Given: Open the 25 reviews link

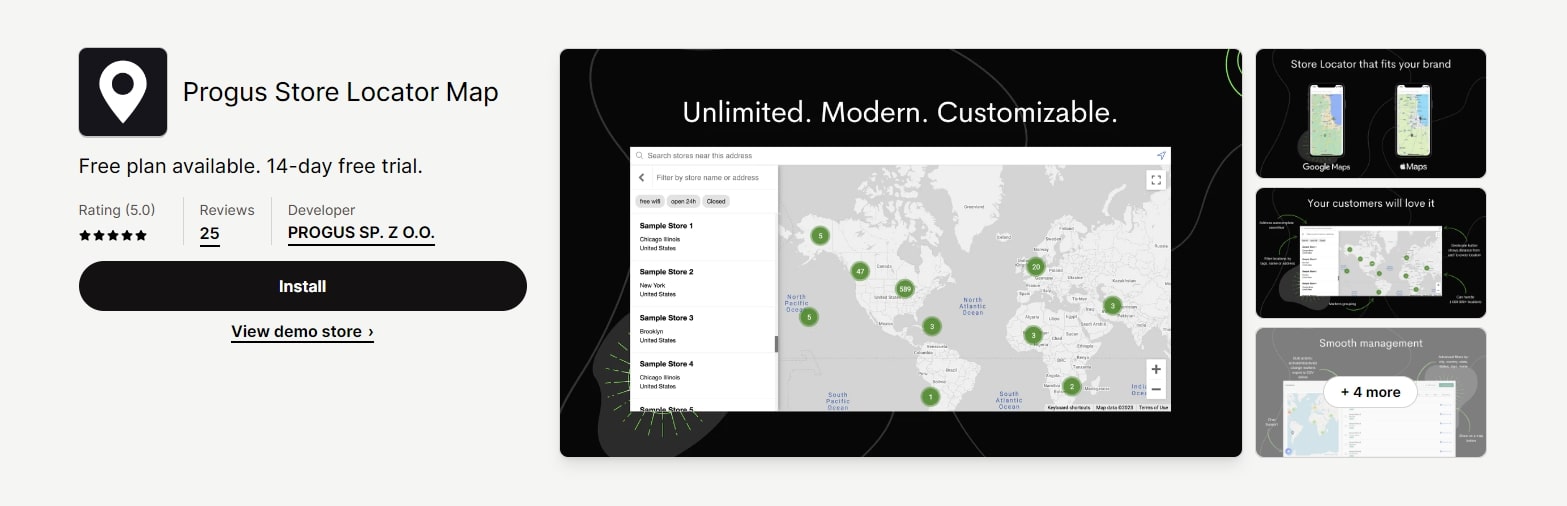Looking at the screenshot, I should tap(209, 234).
